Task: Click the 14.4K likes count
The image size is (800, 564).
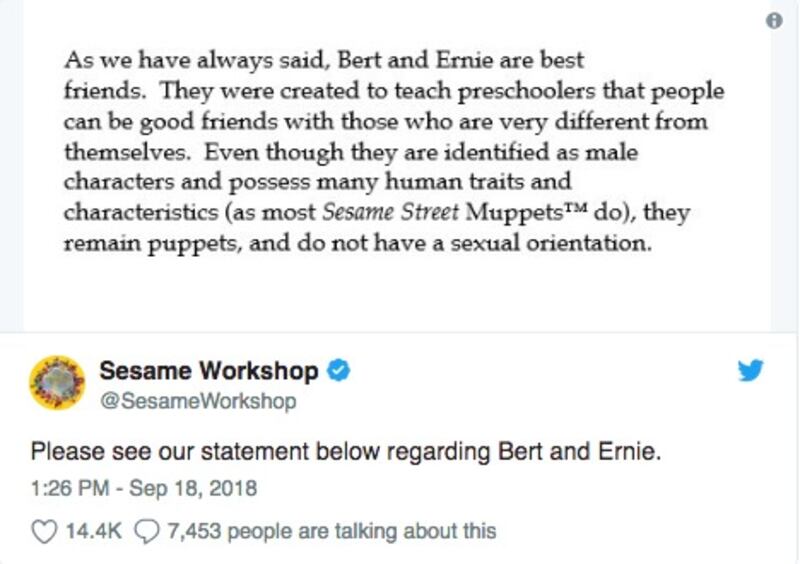Action: click(94, 531)
